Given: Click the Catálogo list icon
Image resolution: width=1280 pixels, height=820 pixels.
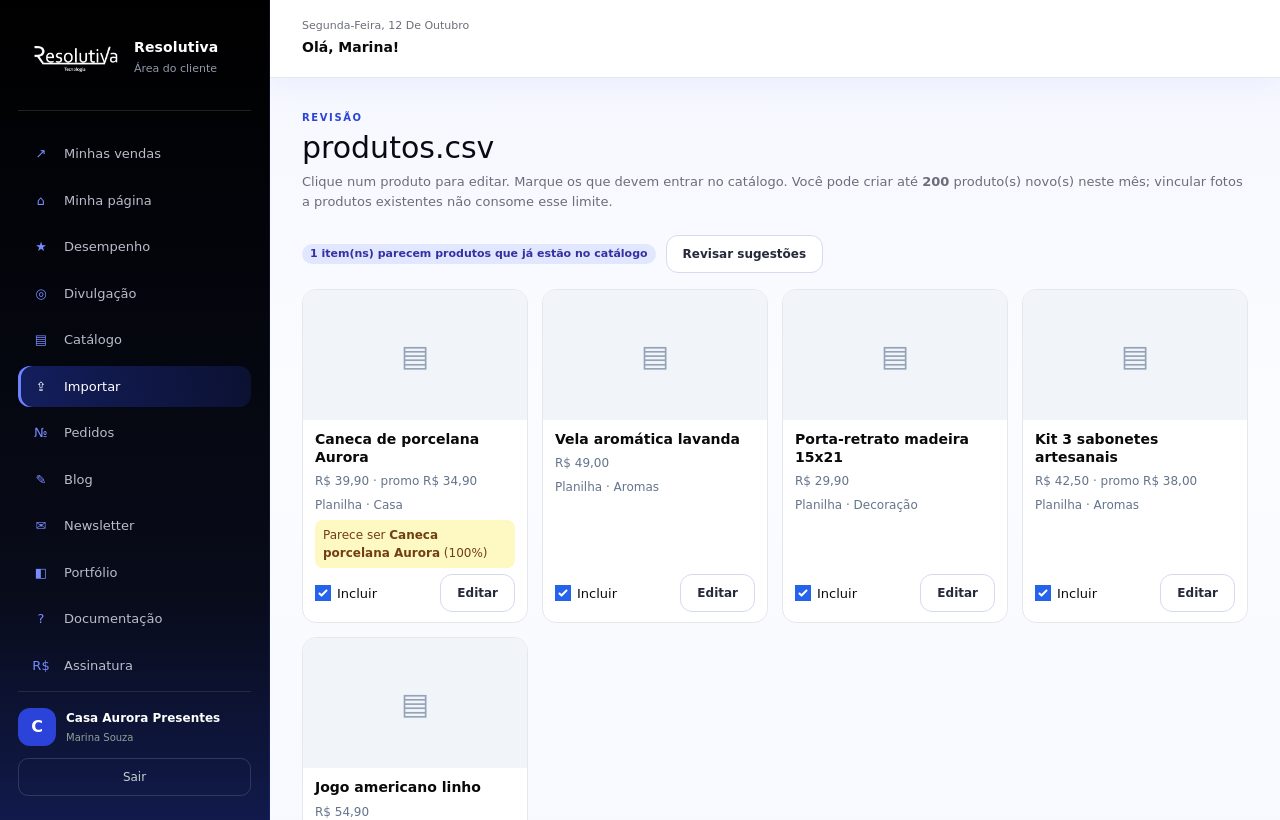Looking at the screenshot, I should point(41,340).
